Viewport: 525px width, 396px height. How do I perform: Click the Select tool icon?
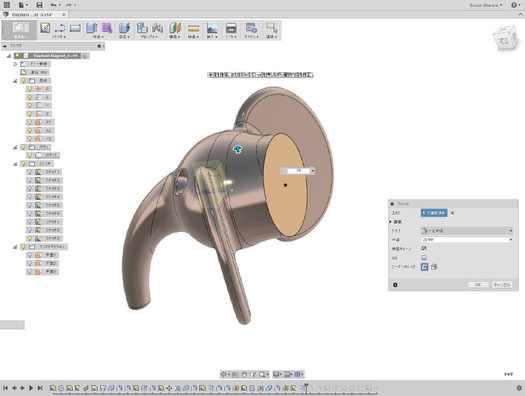tap(271, 27)
